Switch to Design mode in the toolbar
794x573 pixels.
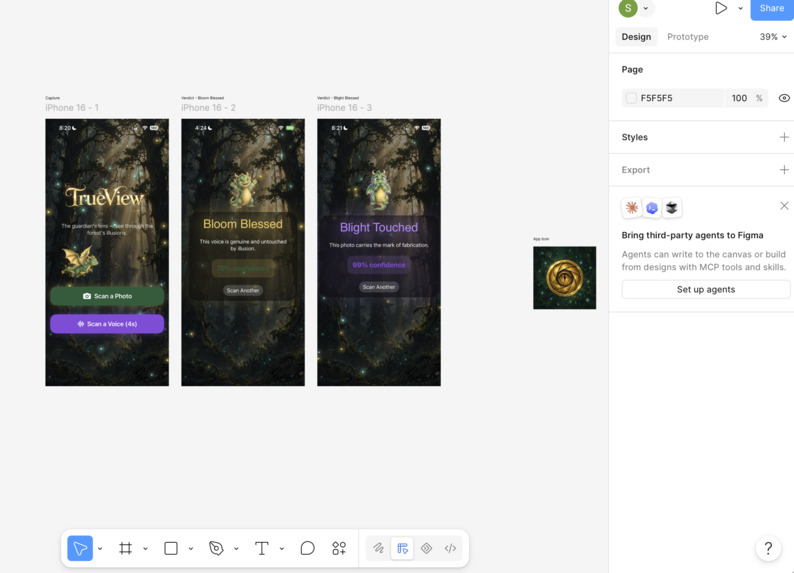pyautogui.click(x=402, y=548)
